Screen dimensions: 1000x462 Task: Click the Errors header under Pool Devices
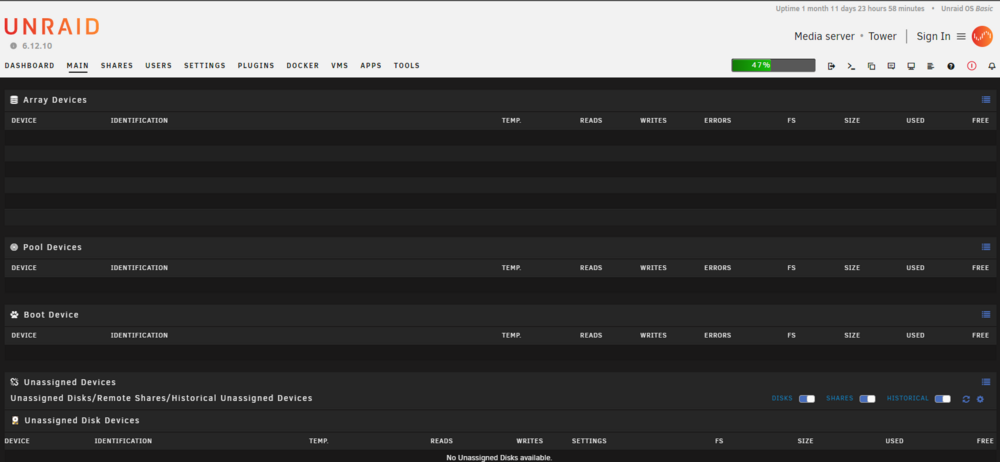click(x=717, y=268)
